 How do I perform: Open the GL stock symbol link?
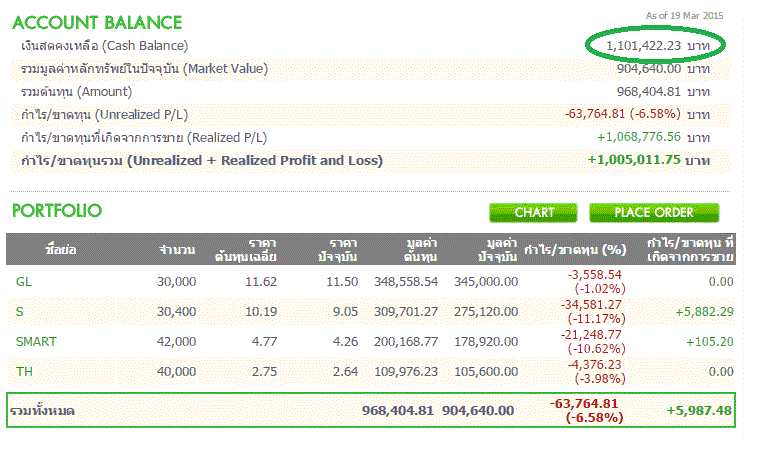click(x=23, y=282)
